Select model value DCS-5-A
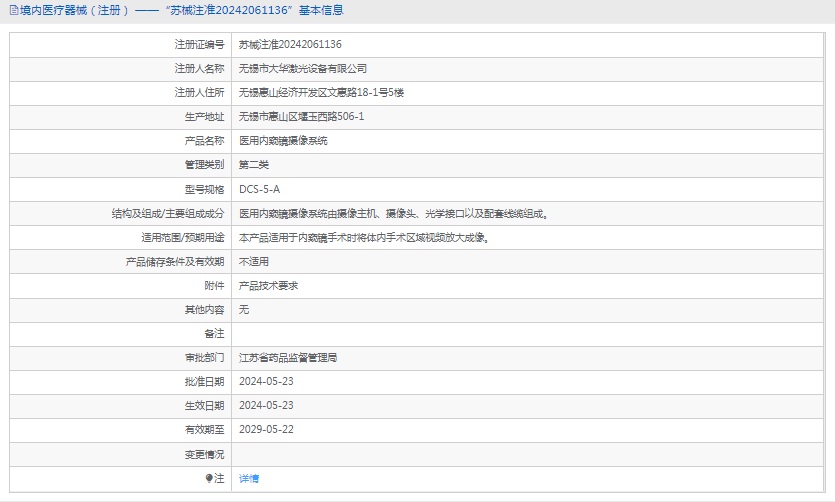835x502 pixels. (259, 190)
